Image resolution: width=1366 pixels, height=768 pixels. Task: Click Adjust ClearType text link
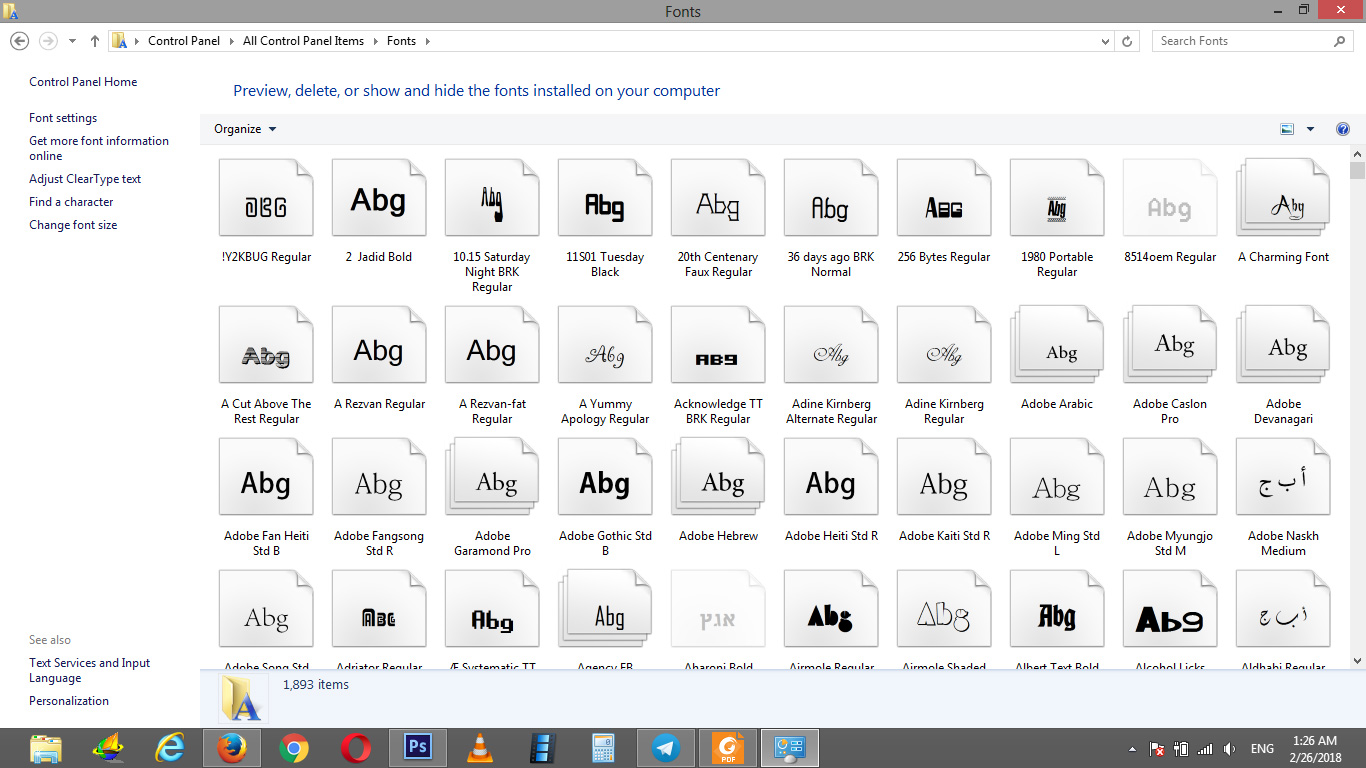click(85, 179)
